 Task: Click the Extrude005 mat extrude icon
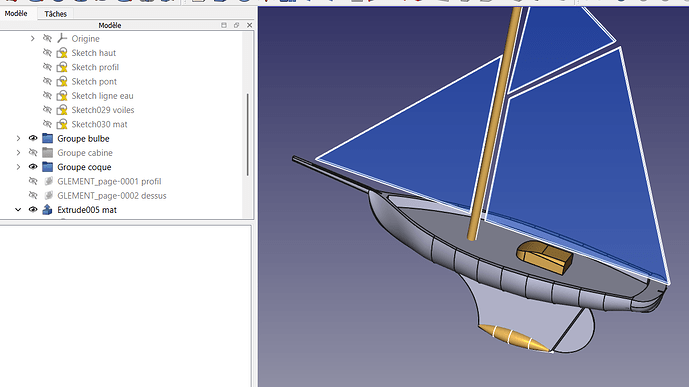coord(47,210)
